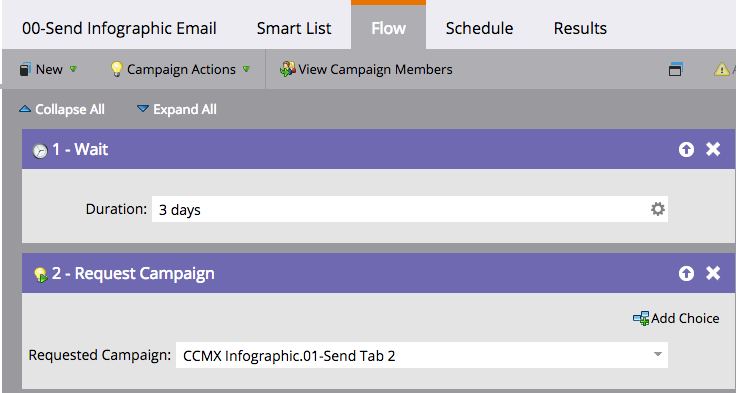The width and height of the screenshot is (736, 393).
Task: Move the Wait step up using arrow icon
Action: [x=686, y=150]
